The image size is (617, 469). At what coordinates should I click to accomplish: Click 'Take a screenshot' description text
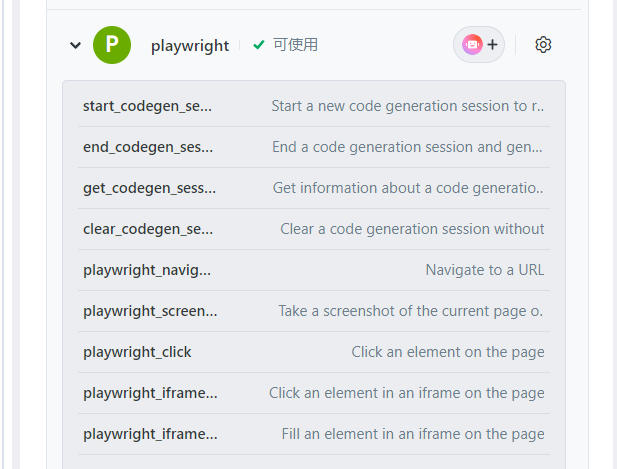[x=411, y=311]
